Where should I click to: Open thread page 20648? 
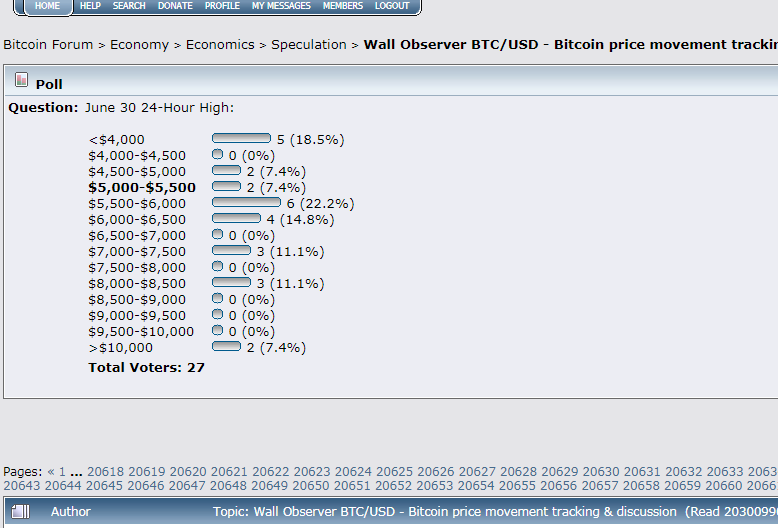228,485
